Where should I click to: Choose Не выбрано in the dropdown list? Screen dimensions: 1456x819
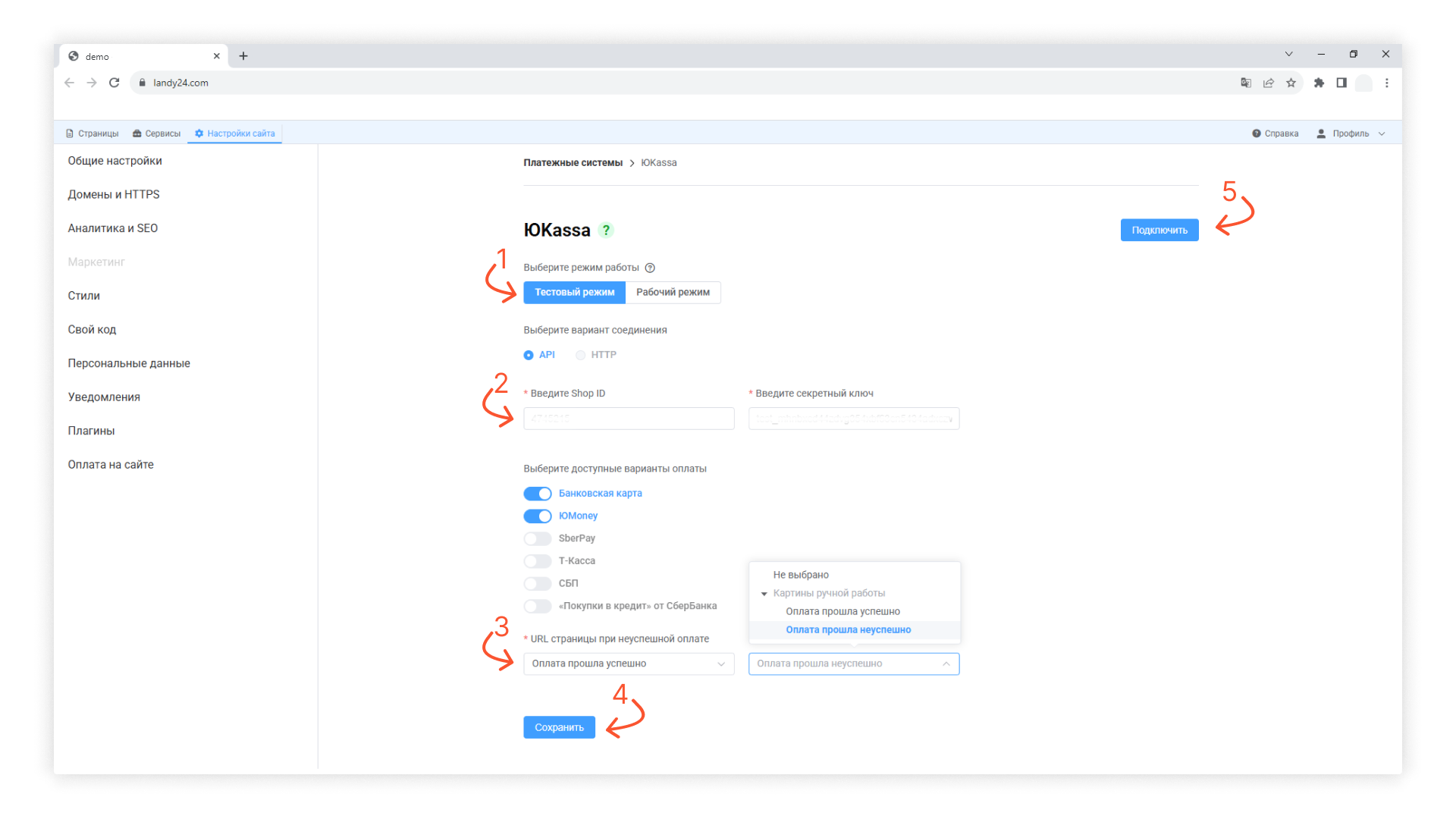(855, 575)
